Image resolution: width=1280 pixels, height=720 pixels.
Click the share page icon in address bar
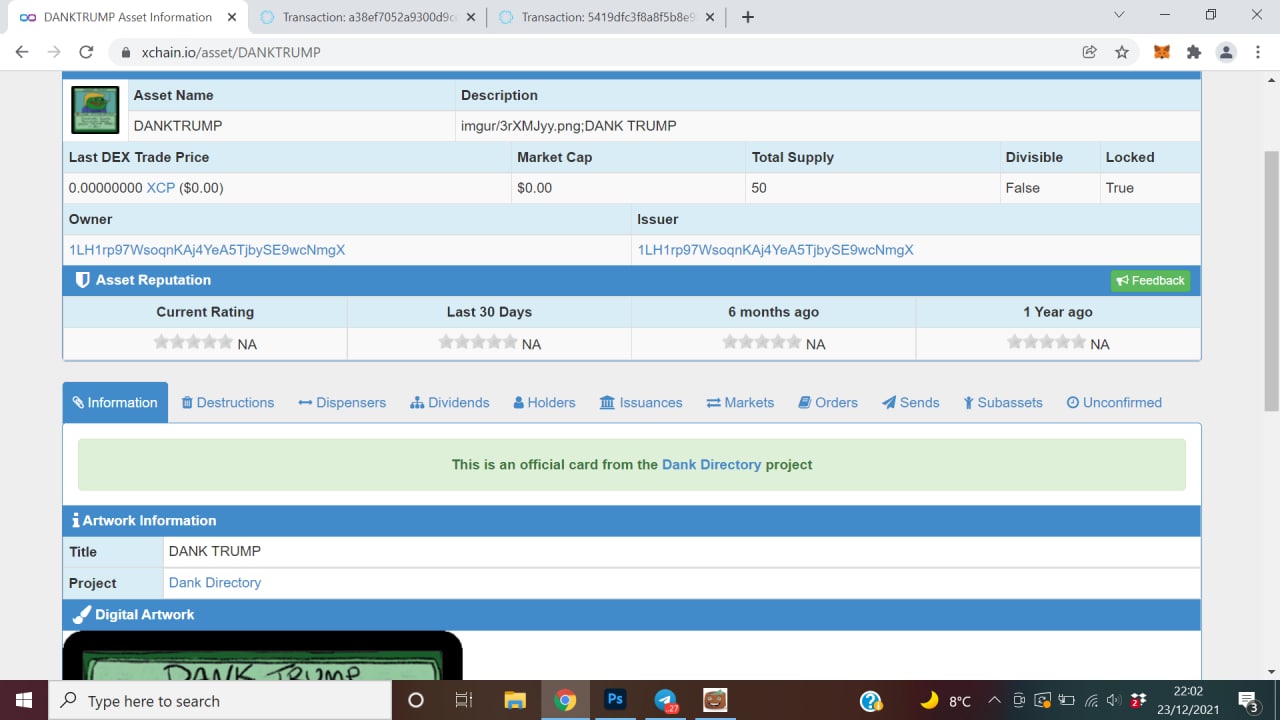(1090, 52)
